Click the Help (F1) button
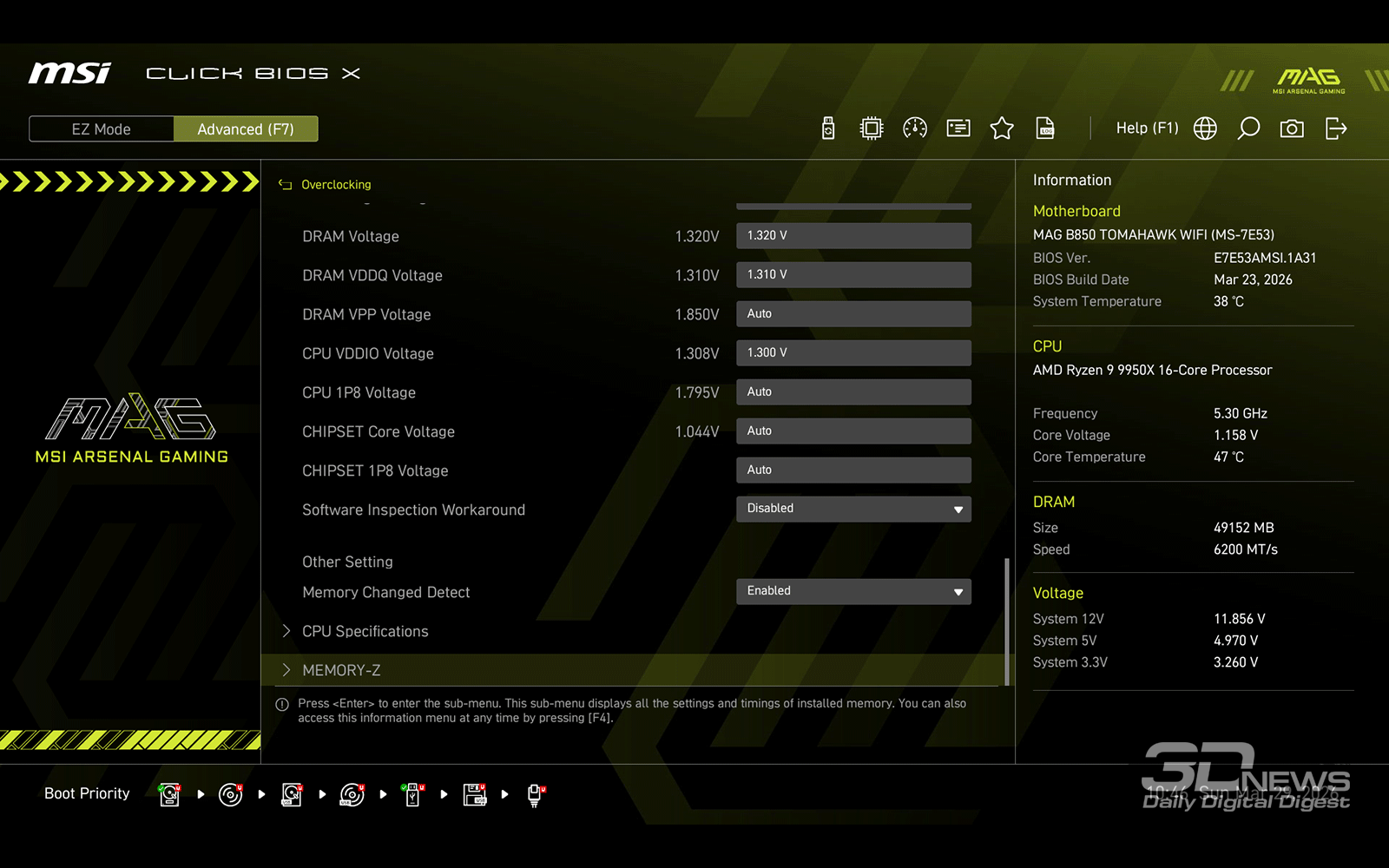1389x868 pixels. (x=1147, y=128)
